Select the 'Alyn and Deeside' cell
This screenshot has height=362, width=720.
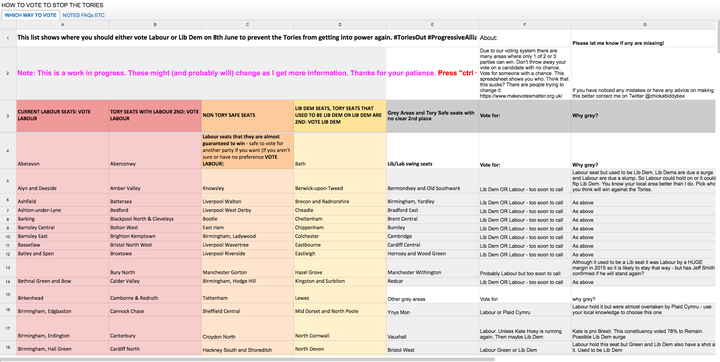pos(62,181)
